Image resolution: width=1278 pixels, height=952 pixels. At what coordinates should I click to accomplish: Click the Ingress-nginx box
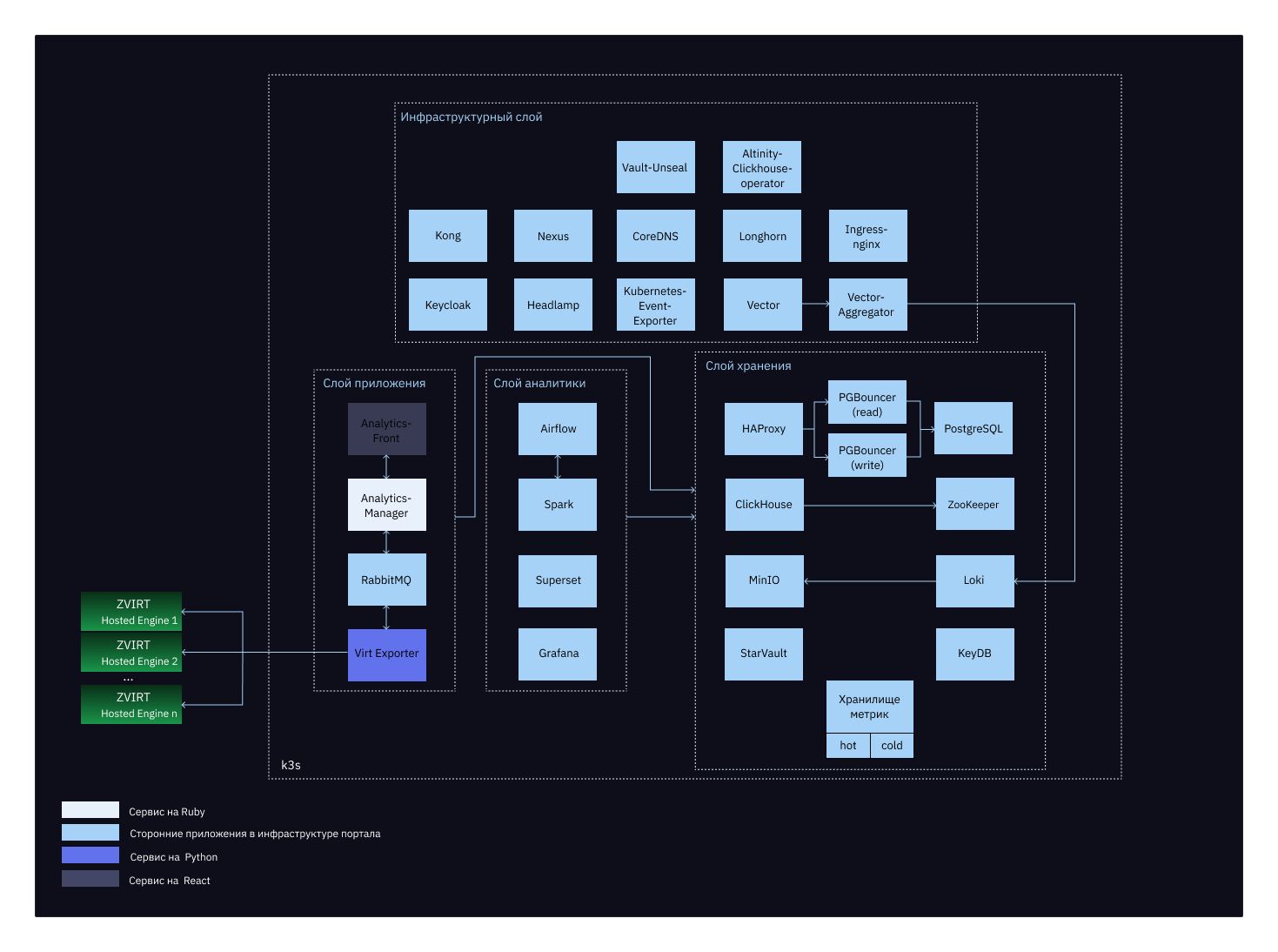click(867, 236)
